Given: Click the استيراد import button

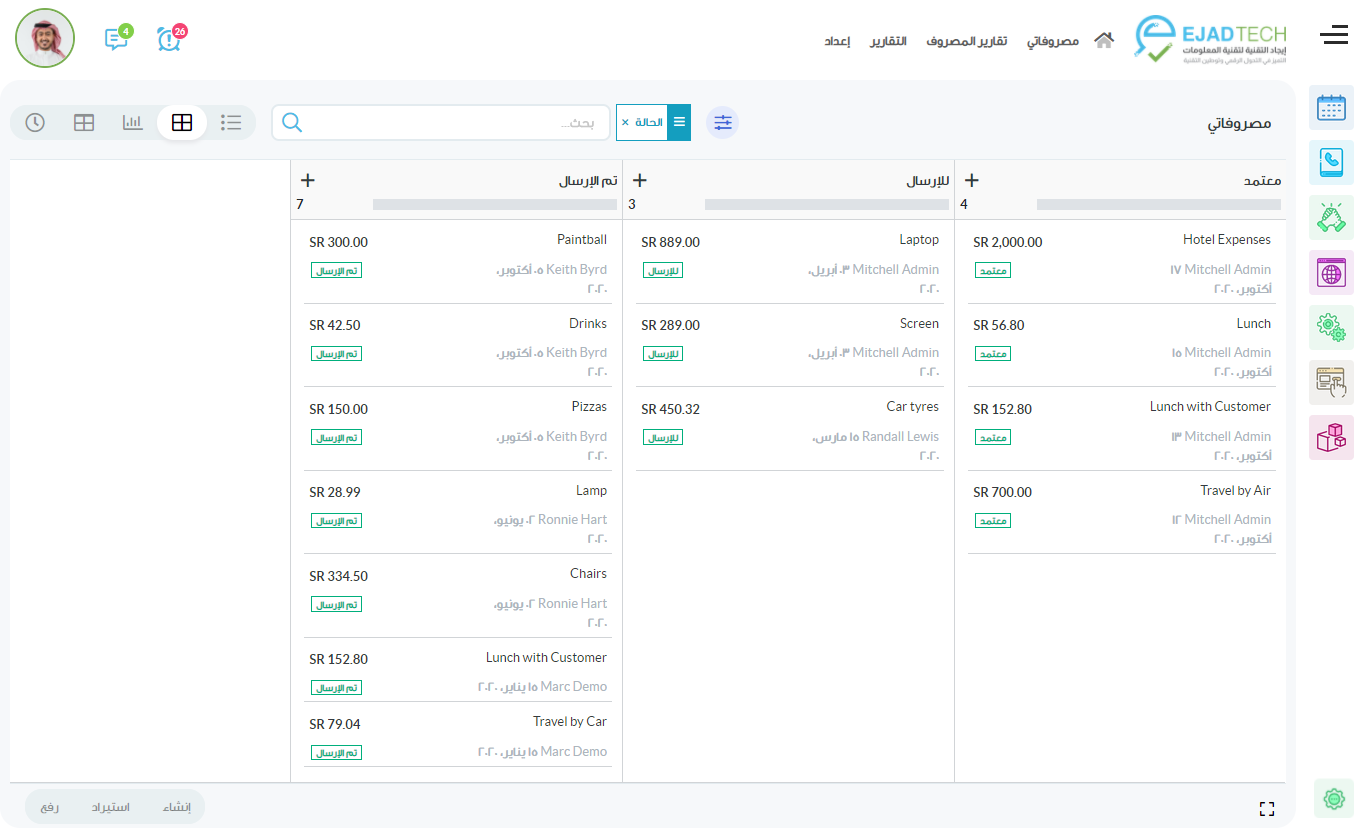Looking at the screenshot, I should (111, 807).
